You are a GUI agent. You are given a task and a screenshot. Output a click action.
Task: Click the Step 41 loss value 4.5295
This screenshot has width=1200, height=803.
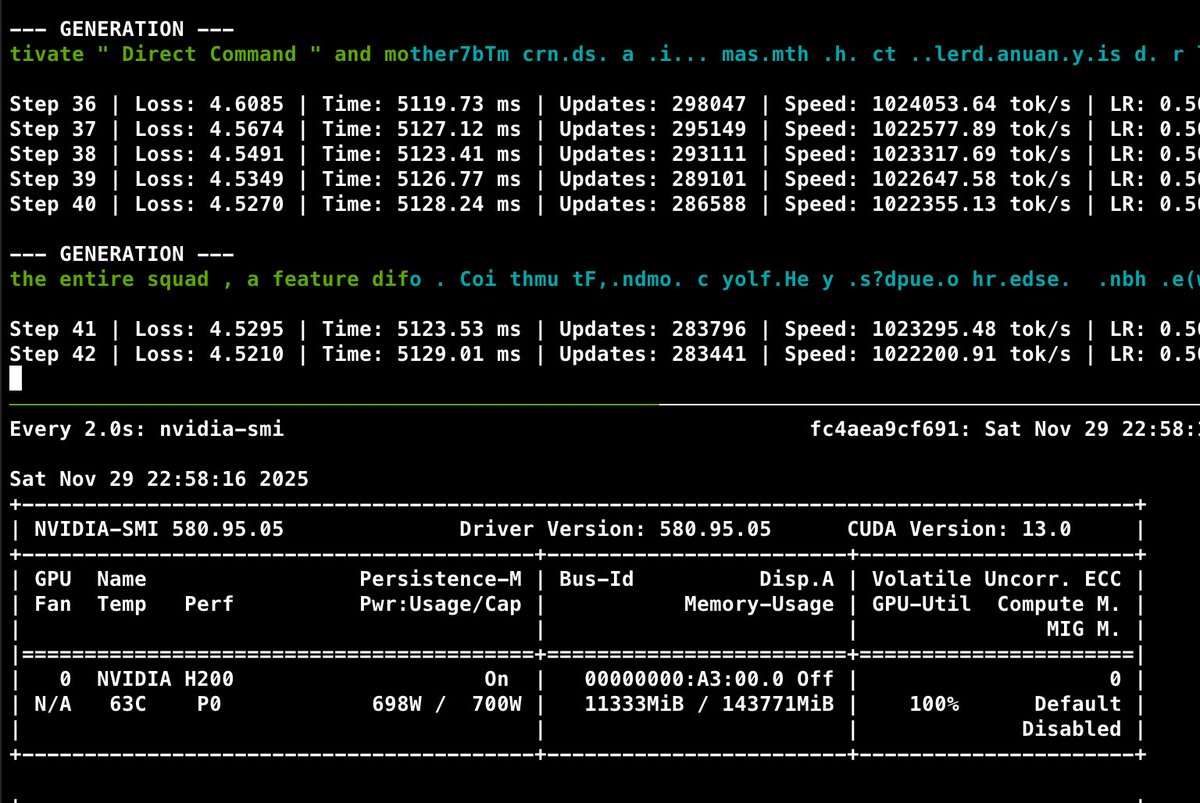tap(247, 329)
